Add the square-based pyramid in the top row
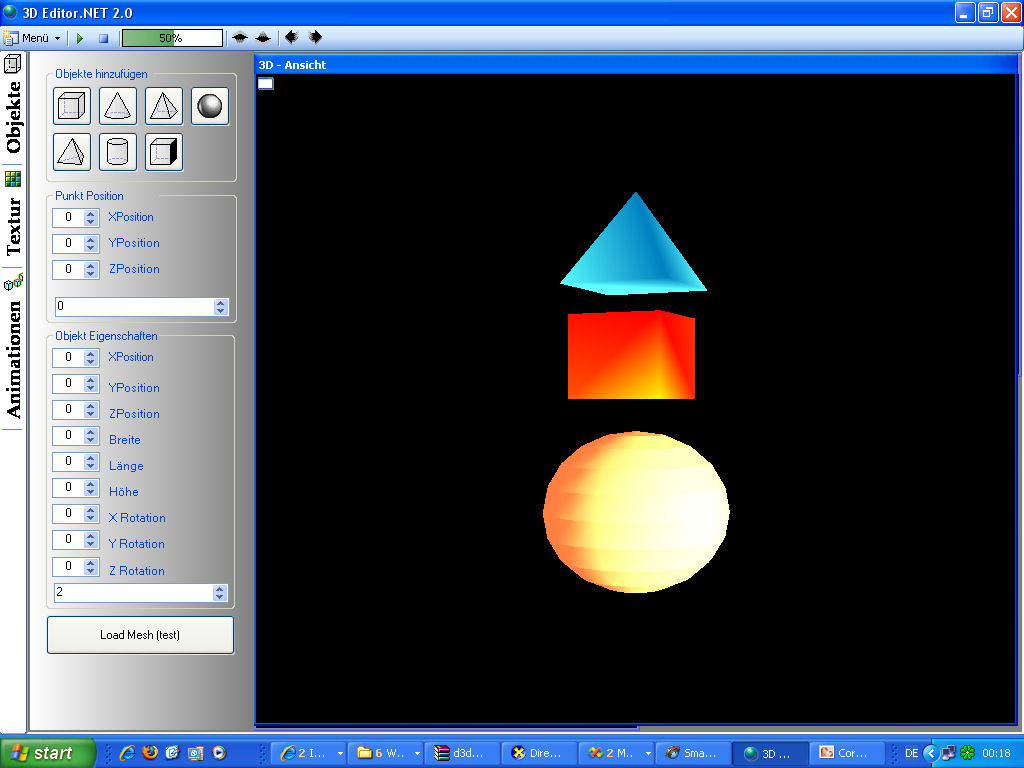 coord(164,106)
